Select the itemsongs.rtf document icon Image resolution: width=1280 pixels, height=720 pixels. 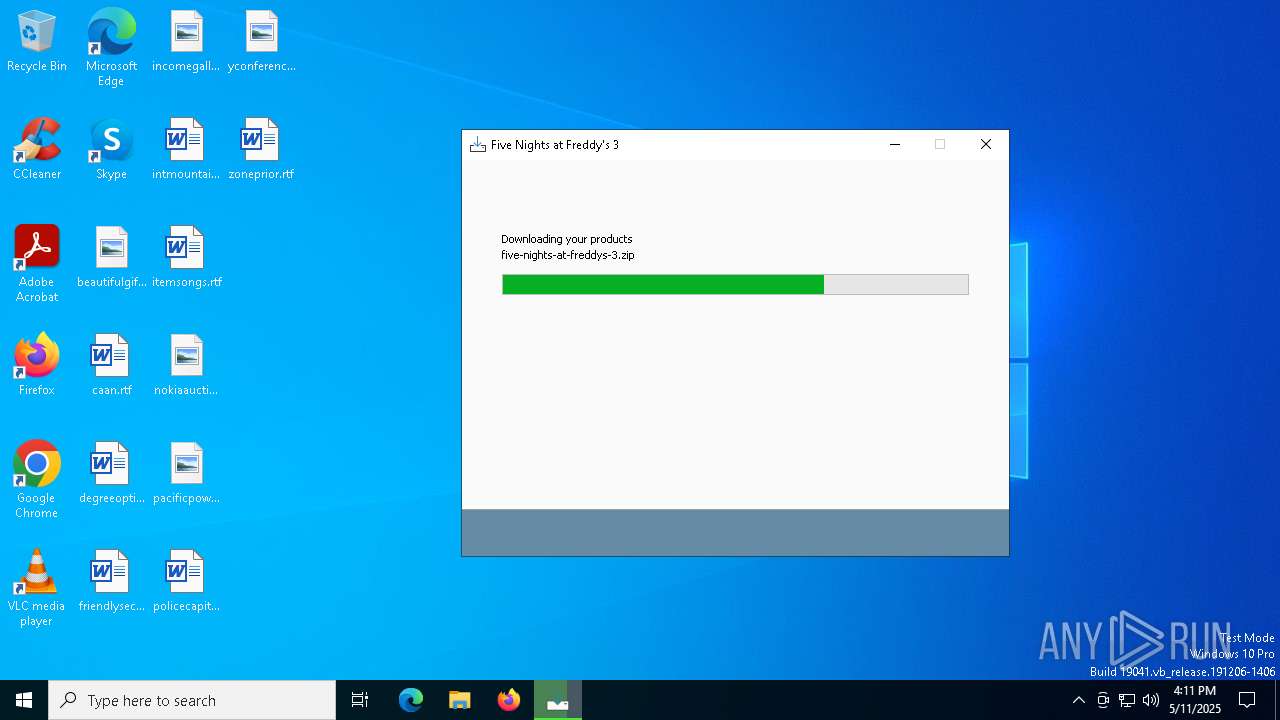(186, 258)
